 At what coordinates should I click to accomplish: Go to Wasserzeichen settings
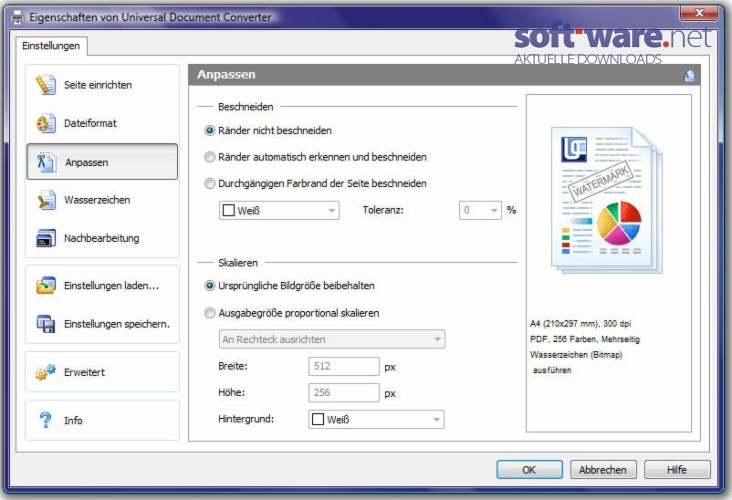pos(102,200)
